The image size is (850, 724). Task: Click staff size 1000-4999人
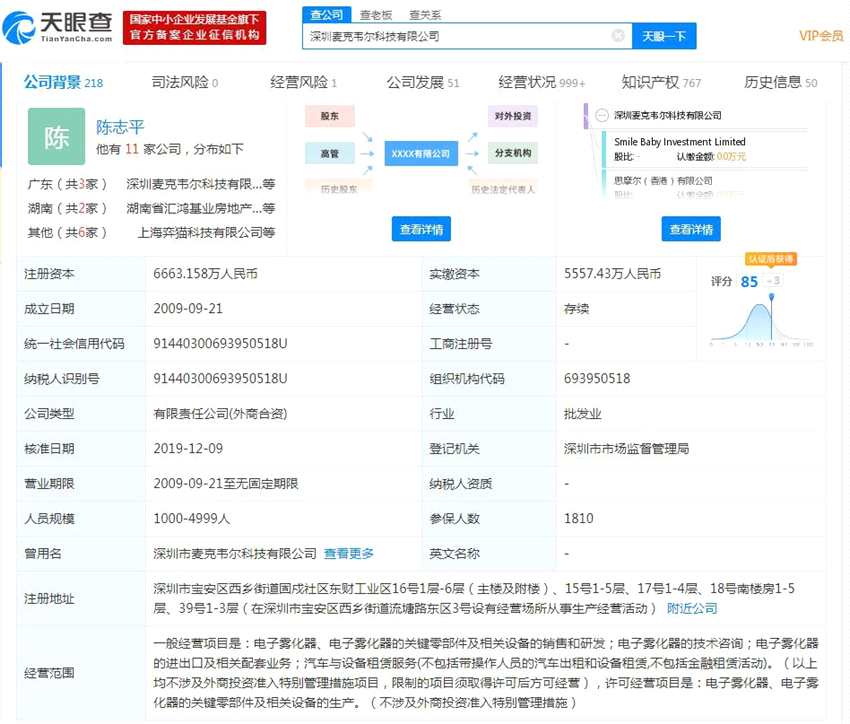click(x=192, y=519)
